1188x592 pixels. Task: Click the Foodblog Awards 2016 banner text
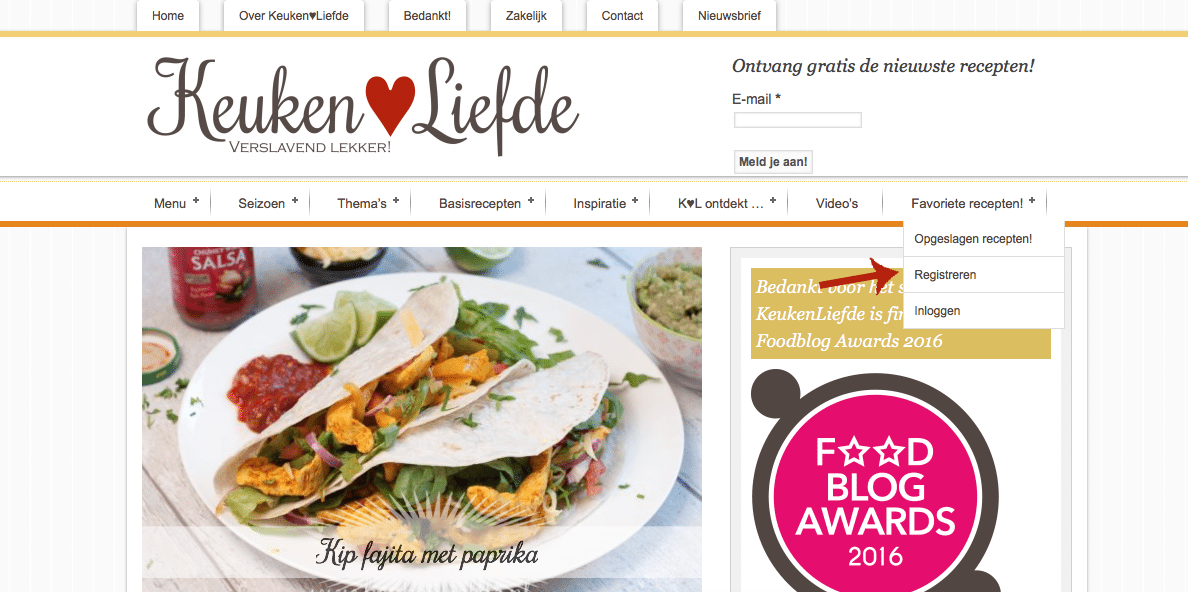point(849,341)
